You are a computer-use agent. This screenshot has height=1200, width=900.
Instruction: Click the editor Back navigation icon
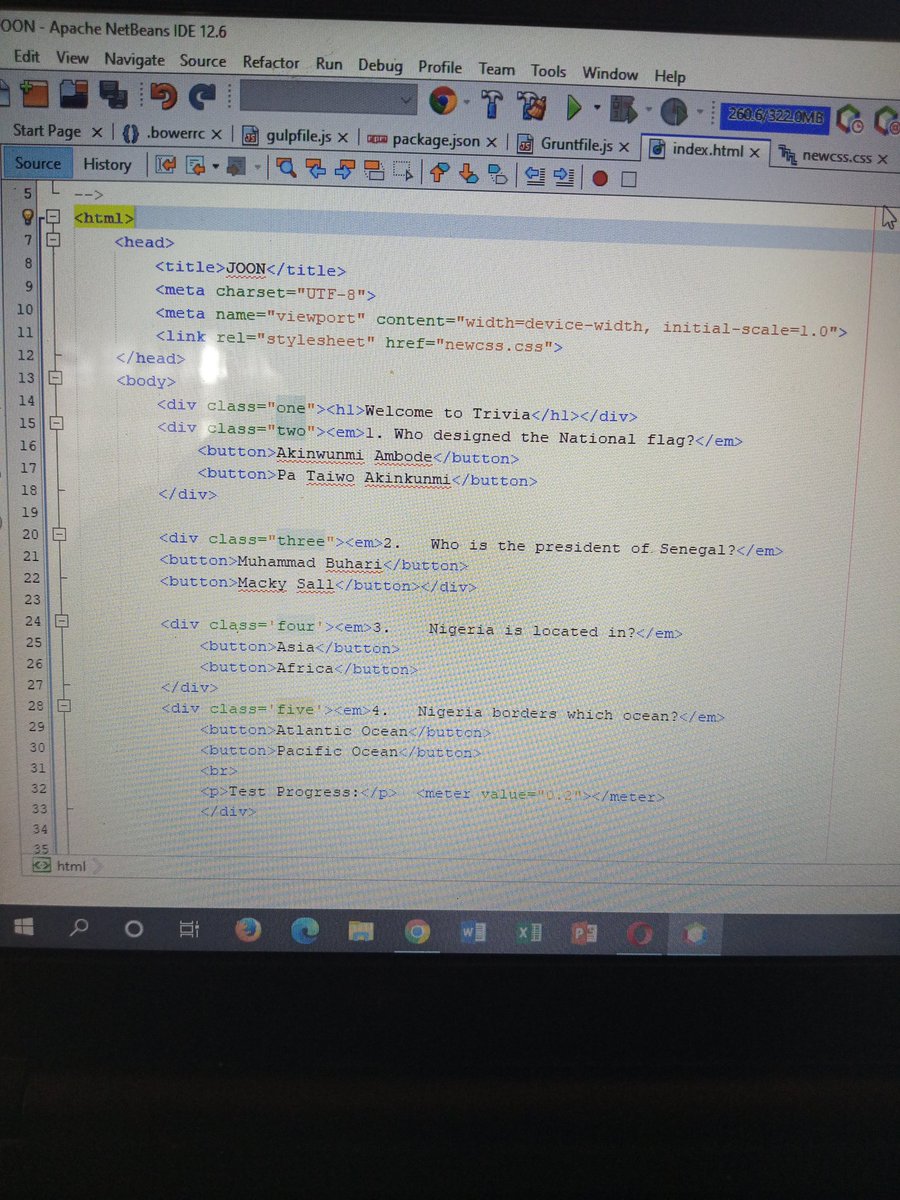click(195, 167)
